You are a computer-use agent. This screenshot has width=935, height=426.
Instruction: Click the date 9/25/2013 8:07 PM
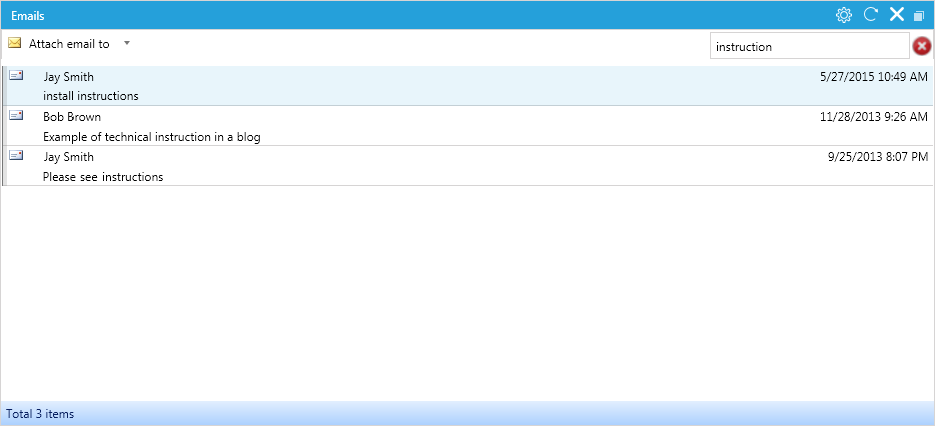click(878, 157)
